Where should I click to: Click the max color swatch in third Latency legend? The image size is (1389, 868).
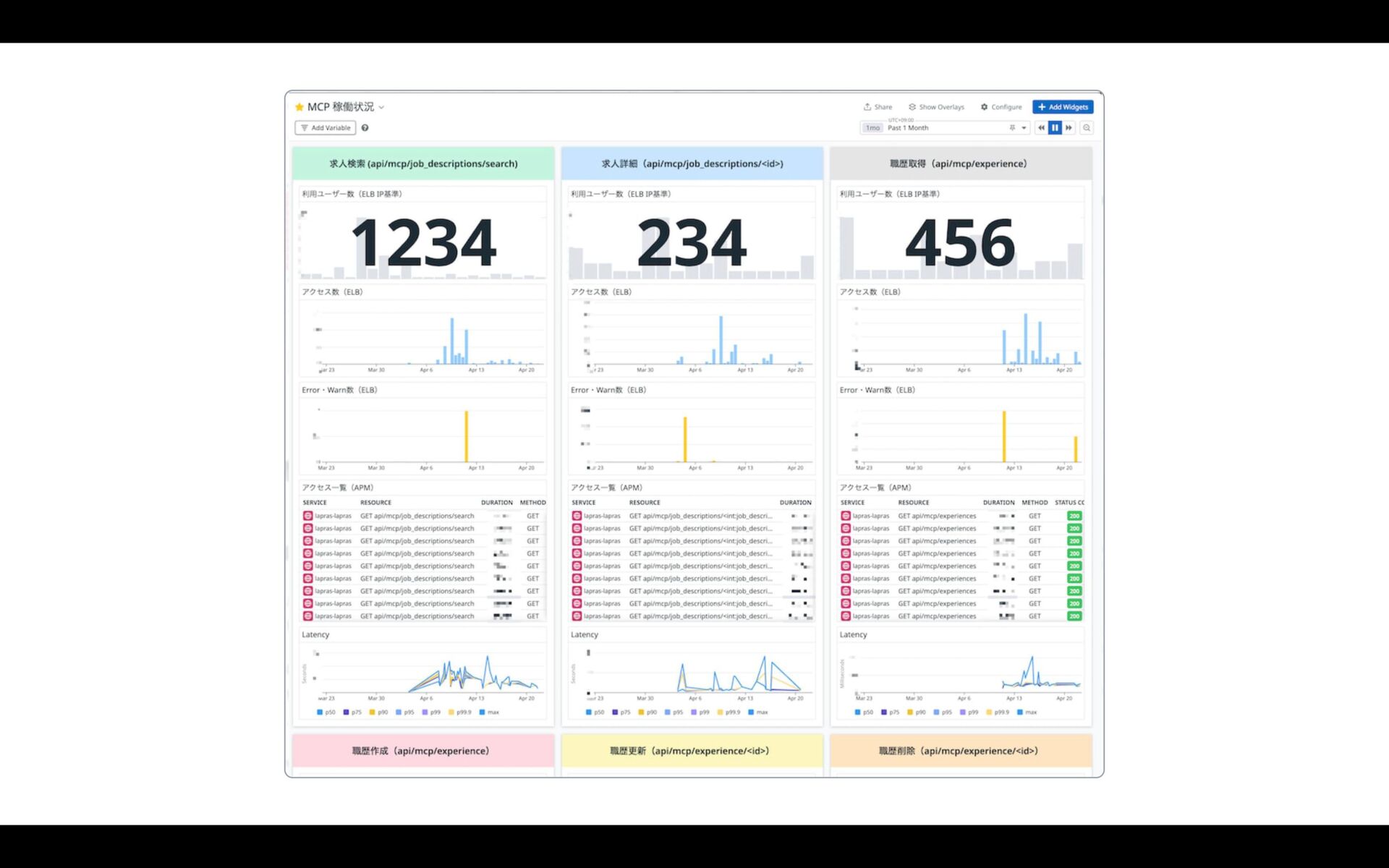tap(1020, 712)
